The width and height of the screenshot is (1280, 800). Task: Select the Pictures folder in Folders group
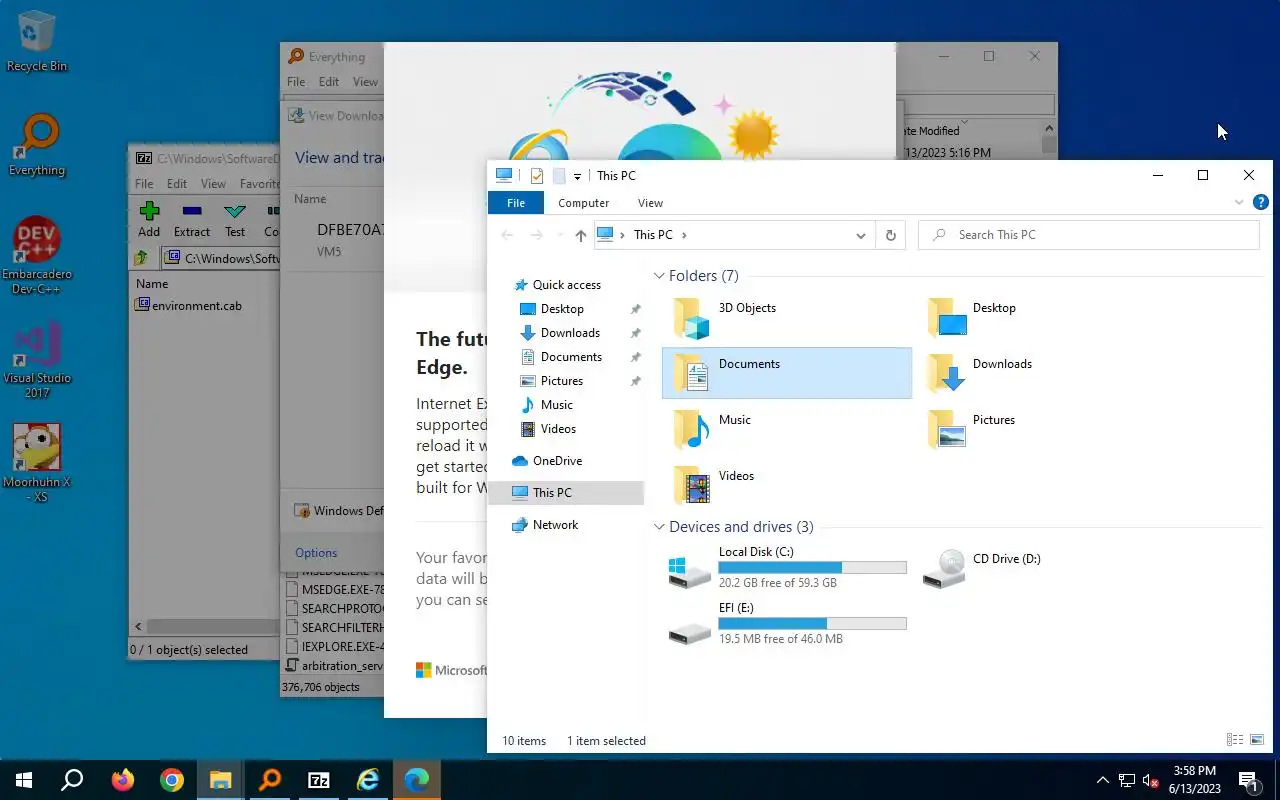[x=1040, y=429]
